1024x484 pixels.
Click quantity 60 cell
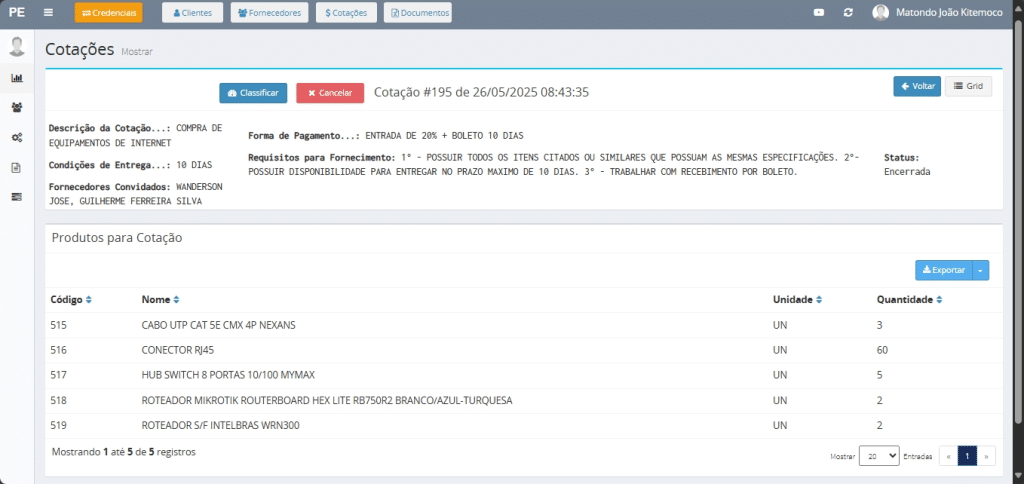tap(882, 350)
